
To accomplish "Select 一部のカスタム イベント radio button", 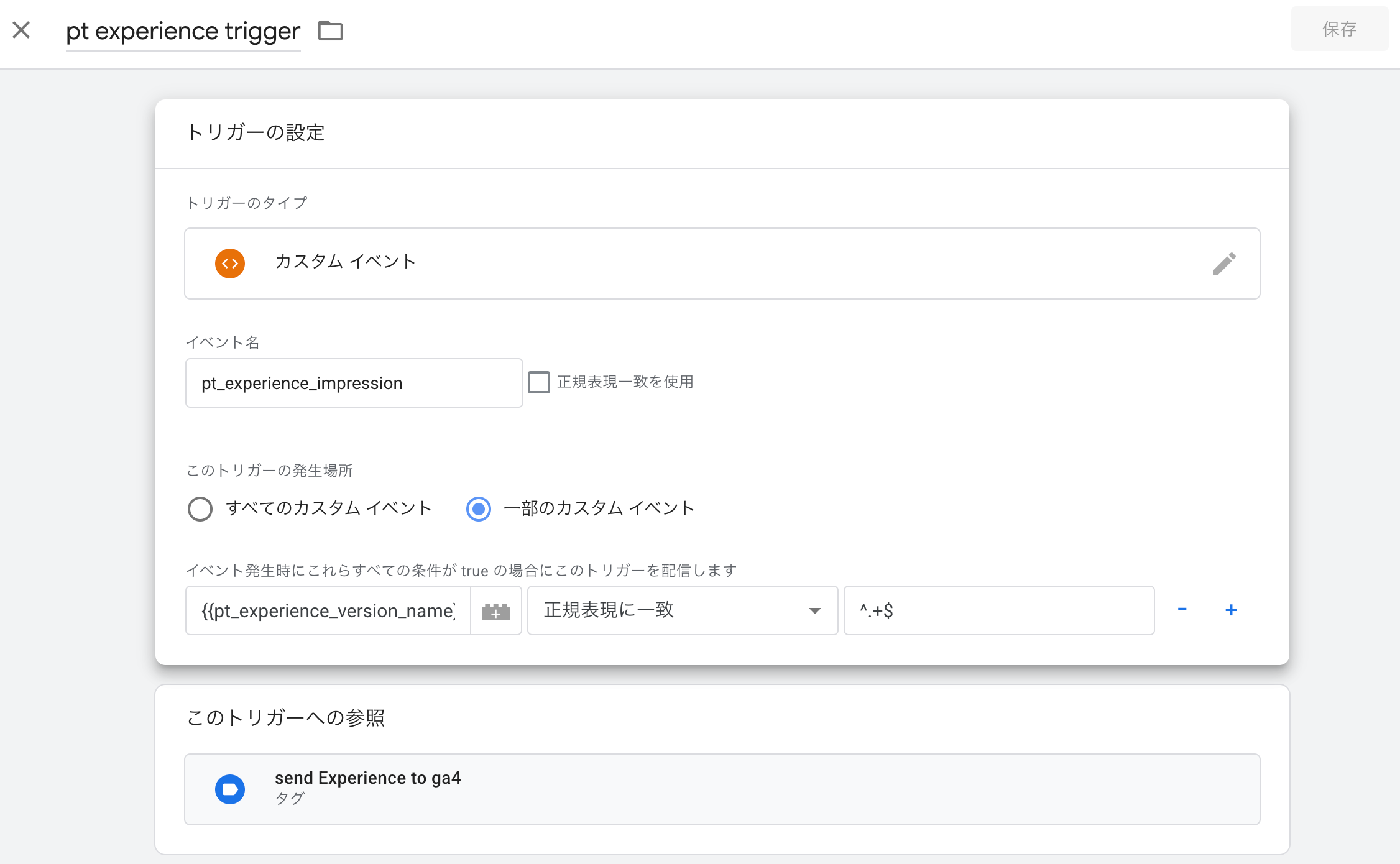I will click(479, 508).
